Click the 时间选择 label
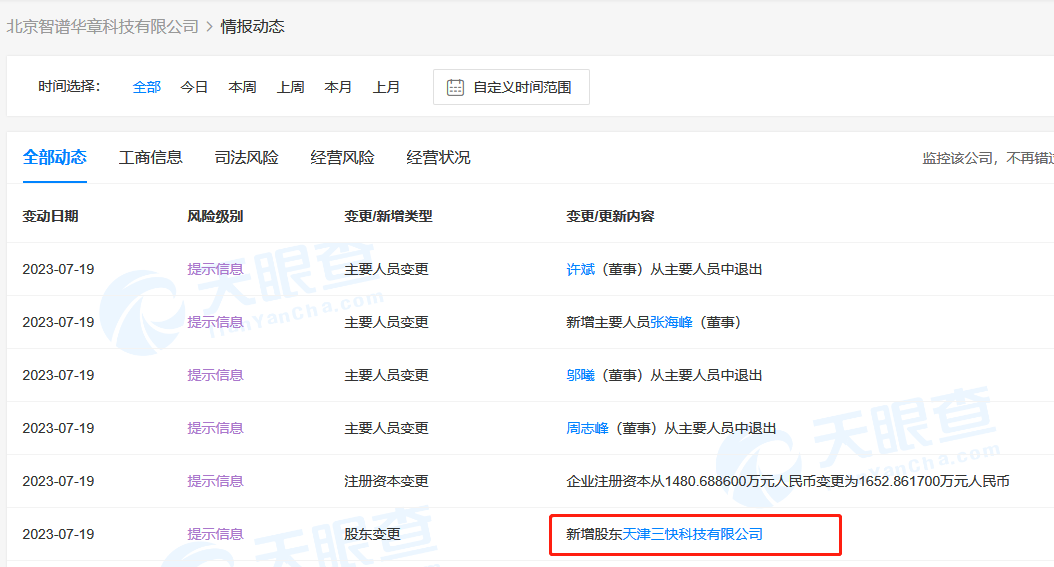1054x567 pixels. click(x=69, y=87)
